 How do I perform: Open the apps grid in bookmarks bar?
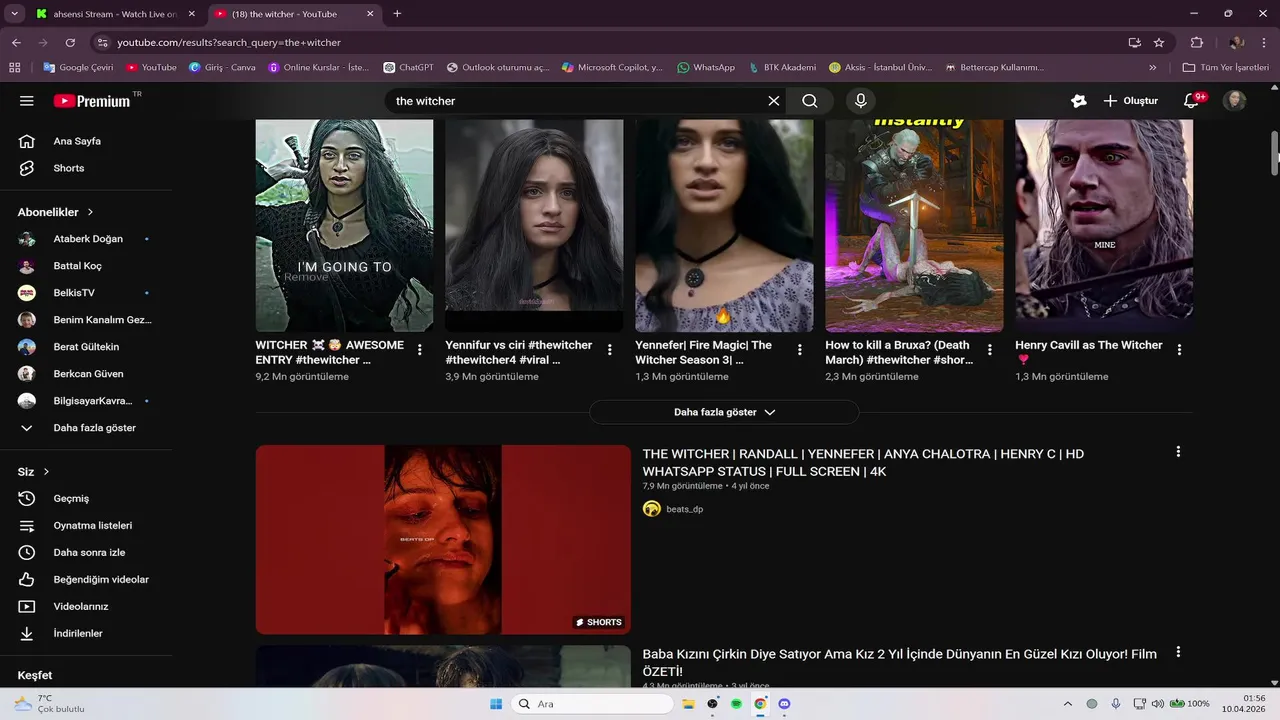[14, 68]
